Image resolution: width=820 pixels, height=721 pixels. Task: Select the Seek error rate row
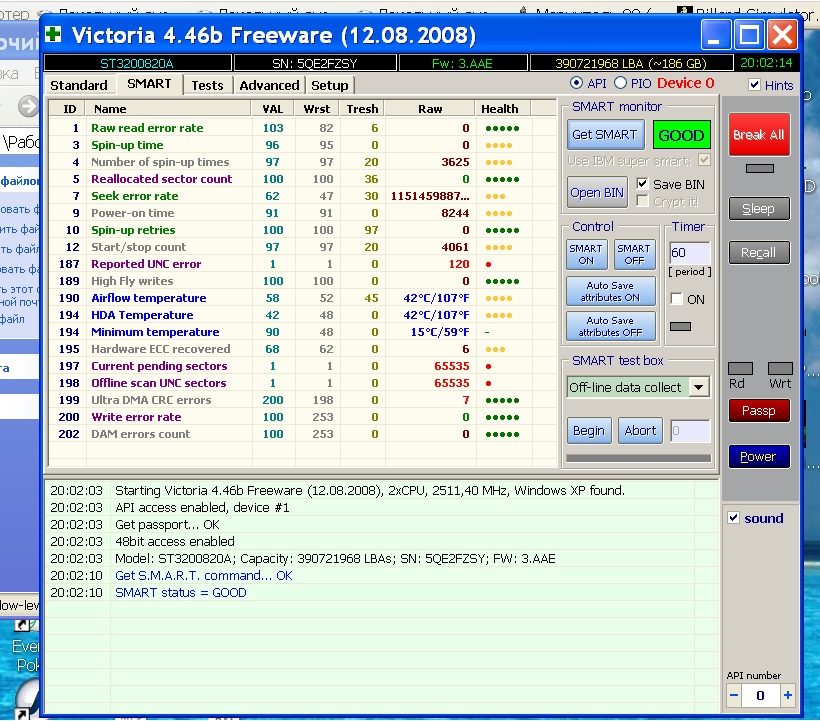[x=302, y=196]
